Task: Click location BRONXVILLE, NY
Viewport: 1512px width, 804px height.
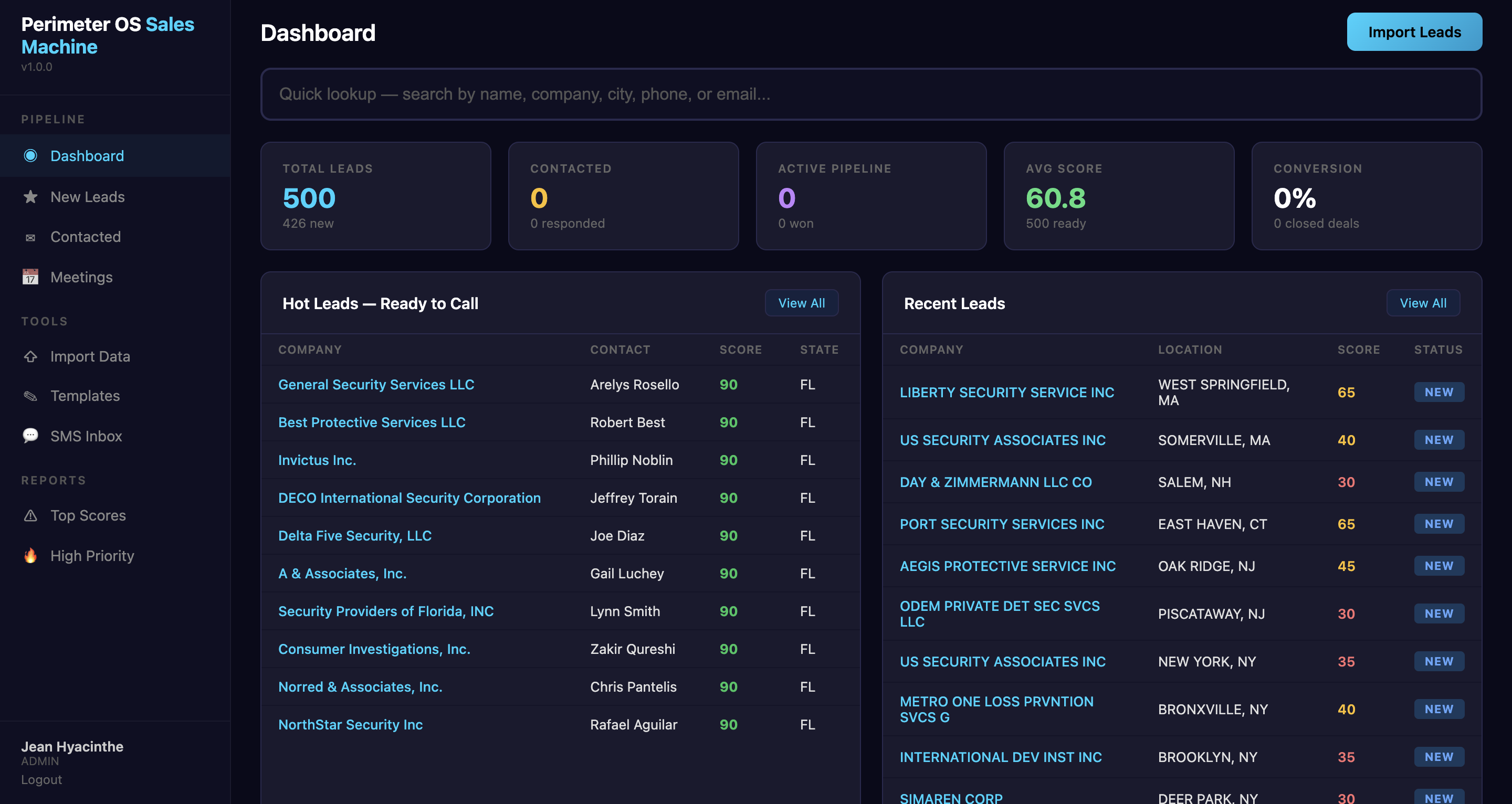Action: (x=1213, y=709)
